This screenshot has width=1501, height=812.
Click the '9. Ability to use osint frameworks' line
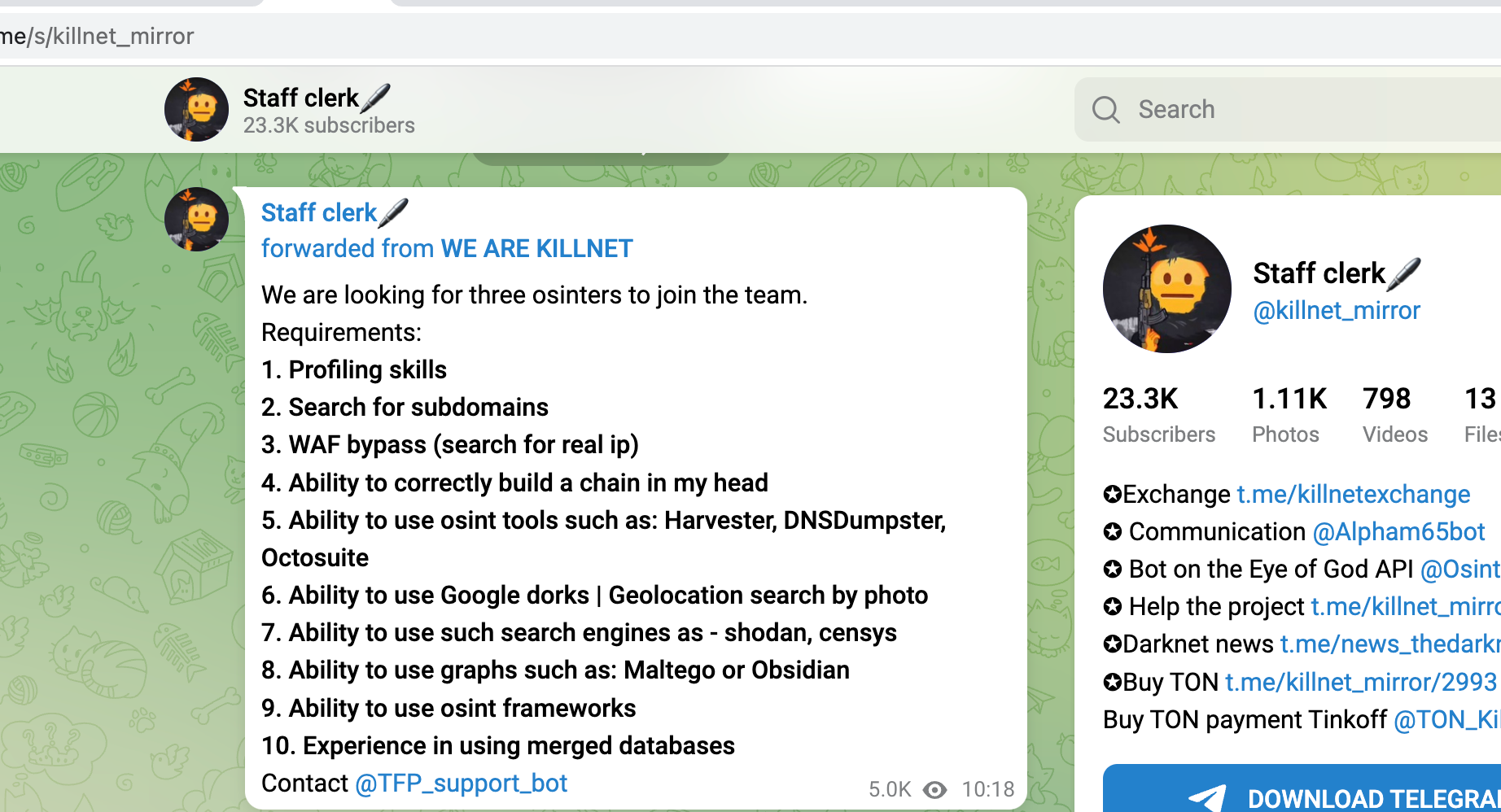tap(449, 708)
